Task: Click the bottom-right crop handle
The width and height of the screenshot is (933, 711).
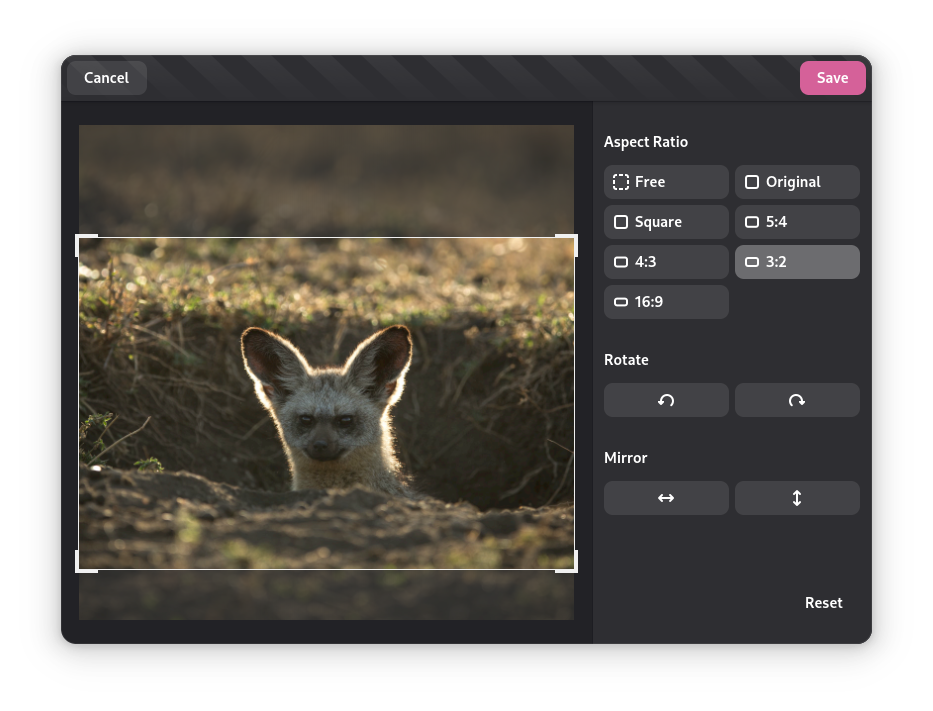Action: [571, 563]
